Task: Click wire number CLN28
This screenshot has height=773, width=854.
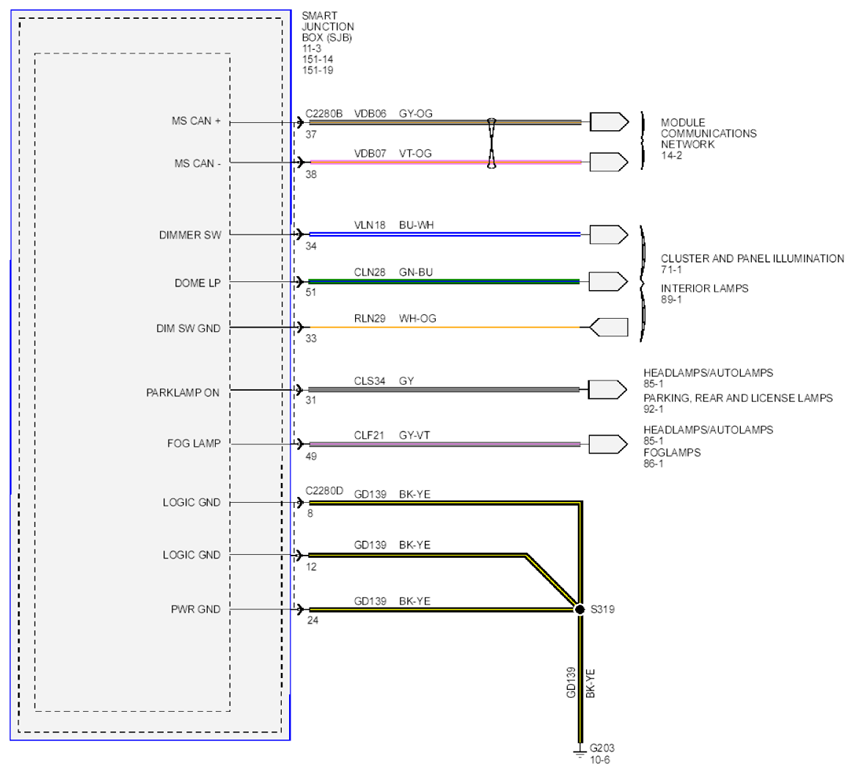Action: tap(370, 272)
